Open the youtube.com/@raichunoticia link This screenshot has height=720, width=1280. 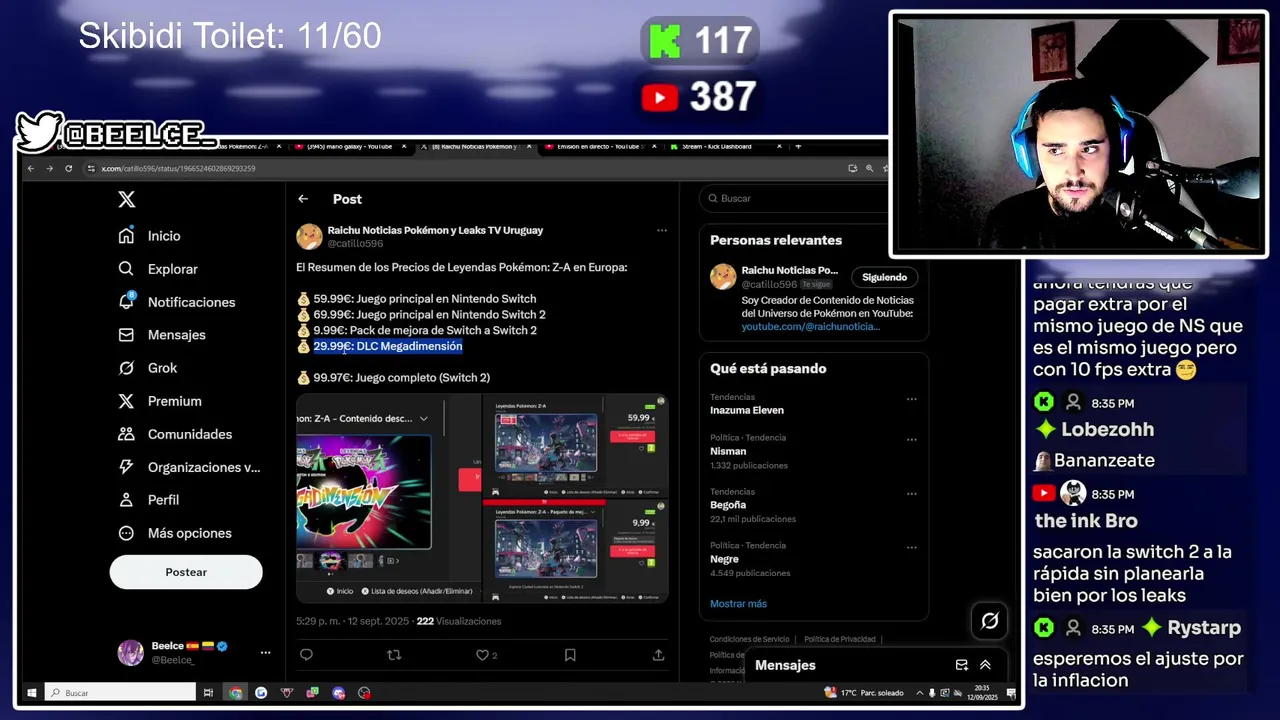click(811, 327)
